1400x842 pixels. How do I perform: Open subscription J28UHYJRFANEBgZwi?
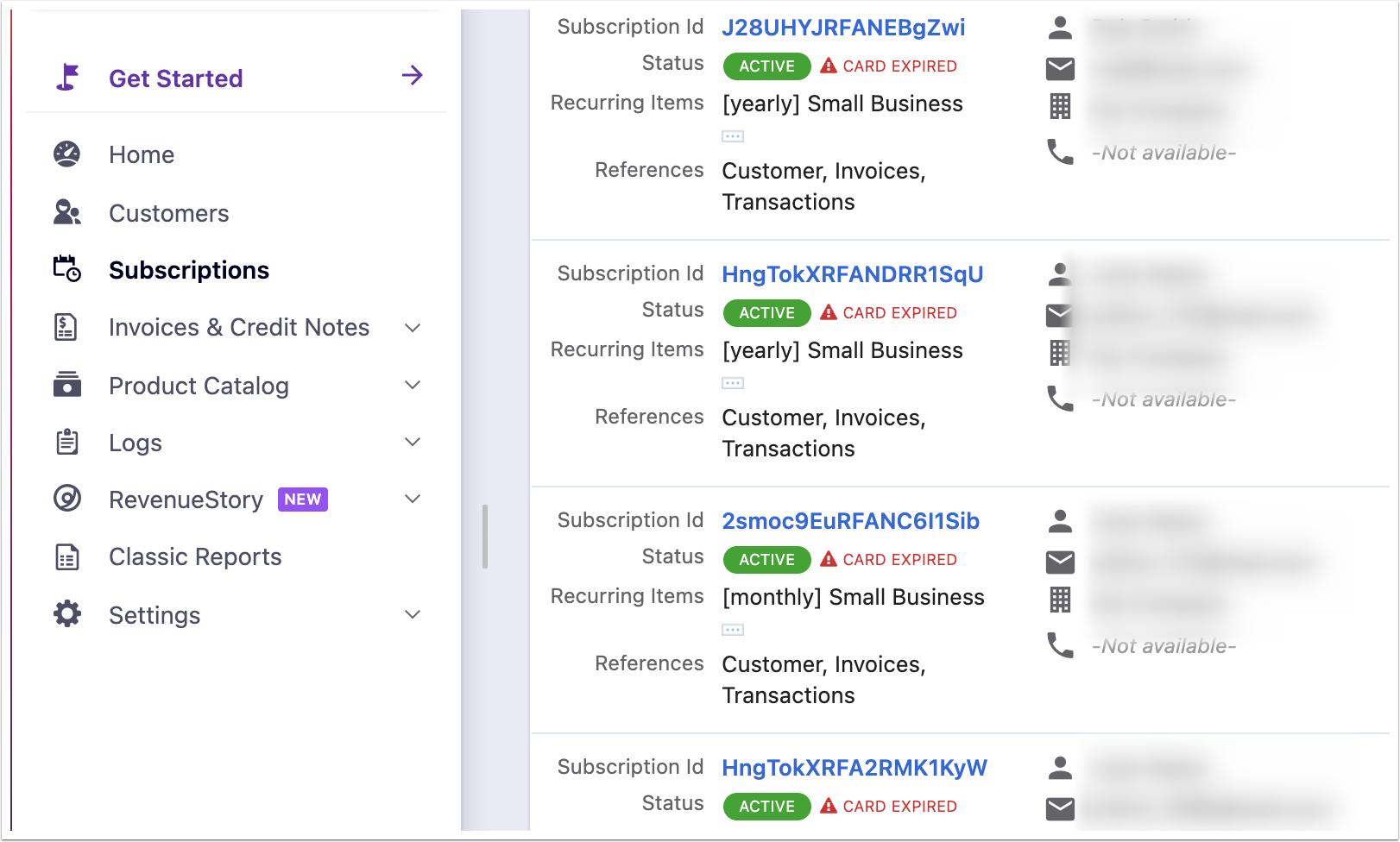pos(843,28)
